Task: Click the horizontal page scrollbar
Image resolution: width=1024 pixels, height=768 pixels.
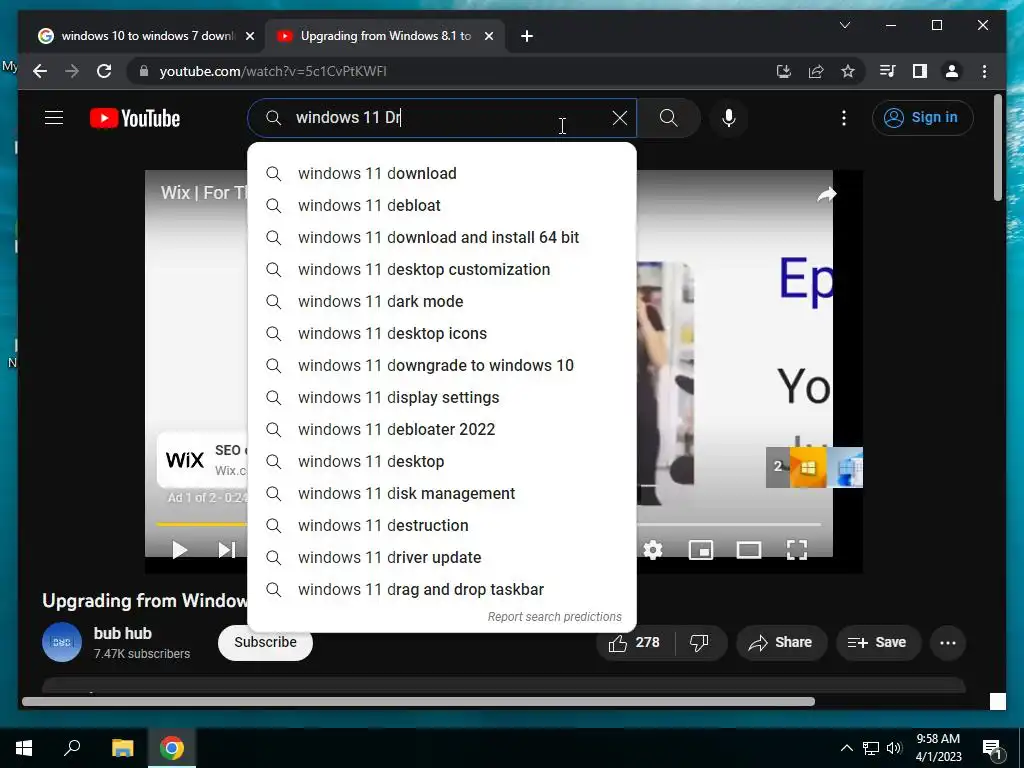Action: point(418,702)
